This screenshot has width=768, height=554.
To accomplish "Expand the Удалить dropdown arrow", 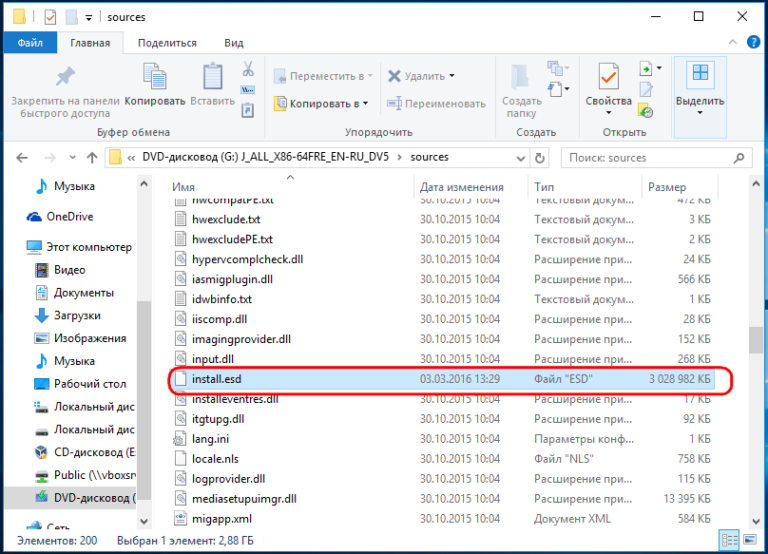I will [x=451, y=76].
